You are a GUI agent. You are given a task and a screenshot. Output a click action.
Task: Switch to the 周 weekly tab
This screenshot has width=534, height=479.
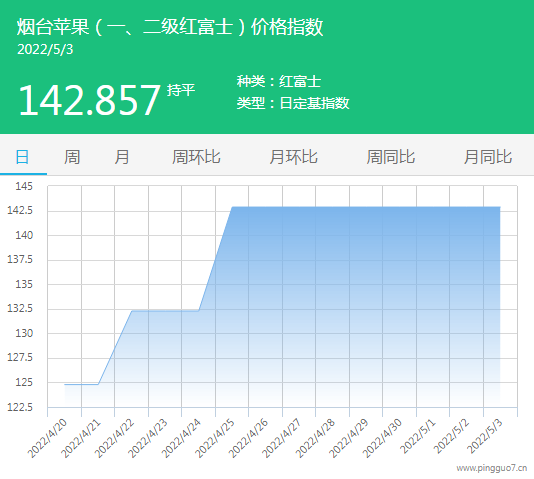click(x=72, y=157)
